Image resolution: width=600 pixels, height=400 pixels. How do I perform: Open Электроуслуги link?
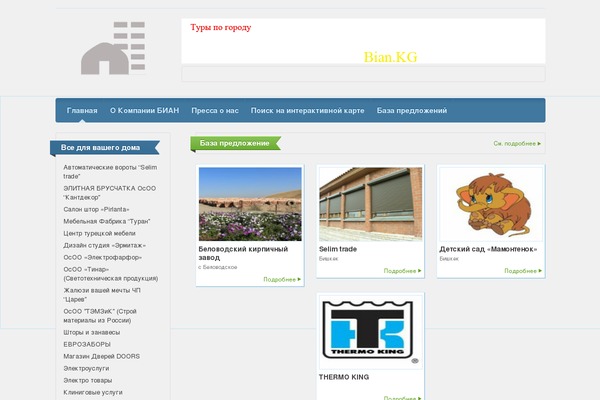[86, 368]
